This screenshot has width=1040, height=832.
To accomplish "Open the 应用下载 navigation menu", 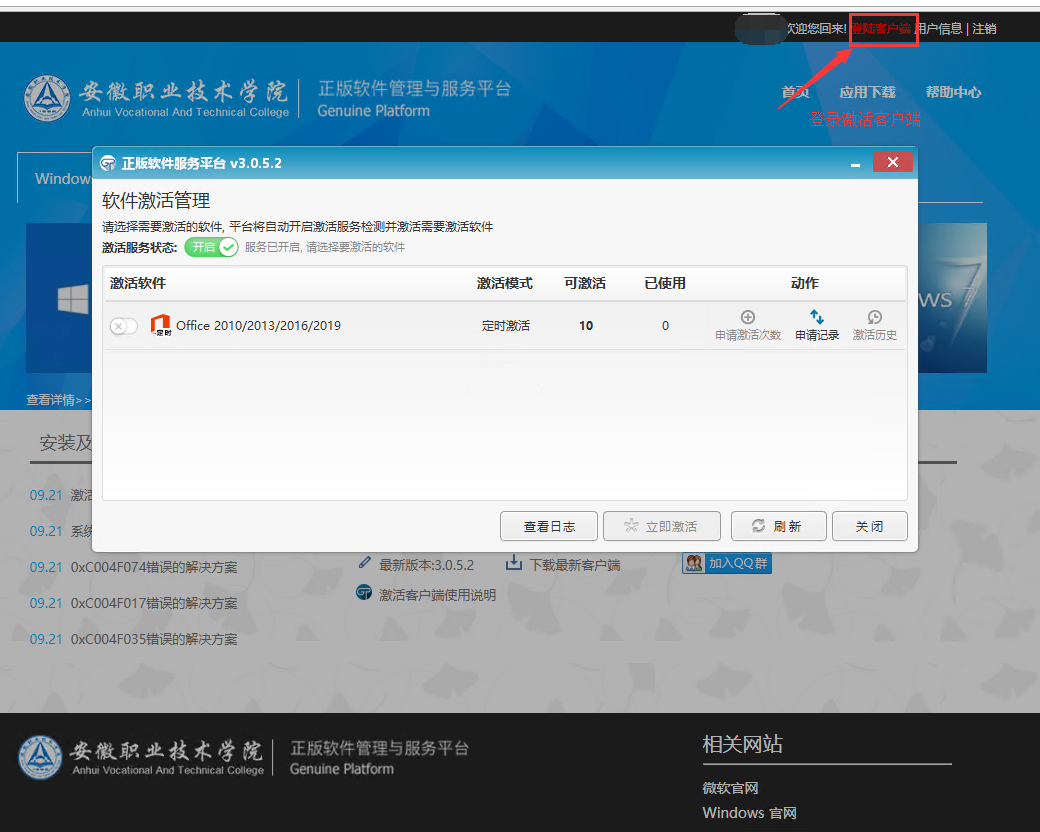I will [x=867, y=92].
